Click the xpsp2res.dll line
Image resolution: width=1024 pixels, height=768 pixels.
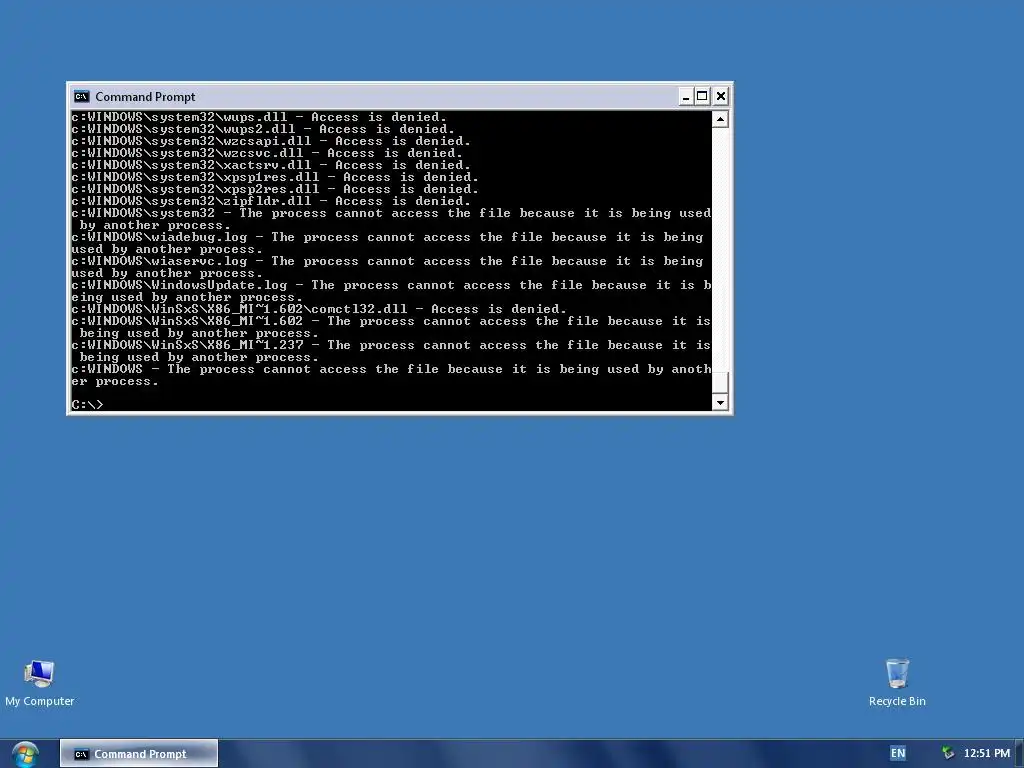275,189
